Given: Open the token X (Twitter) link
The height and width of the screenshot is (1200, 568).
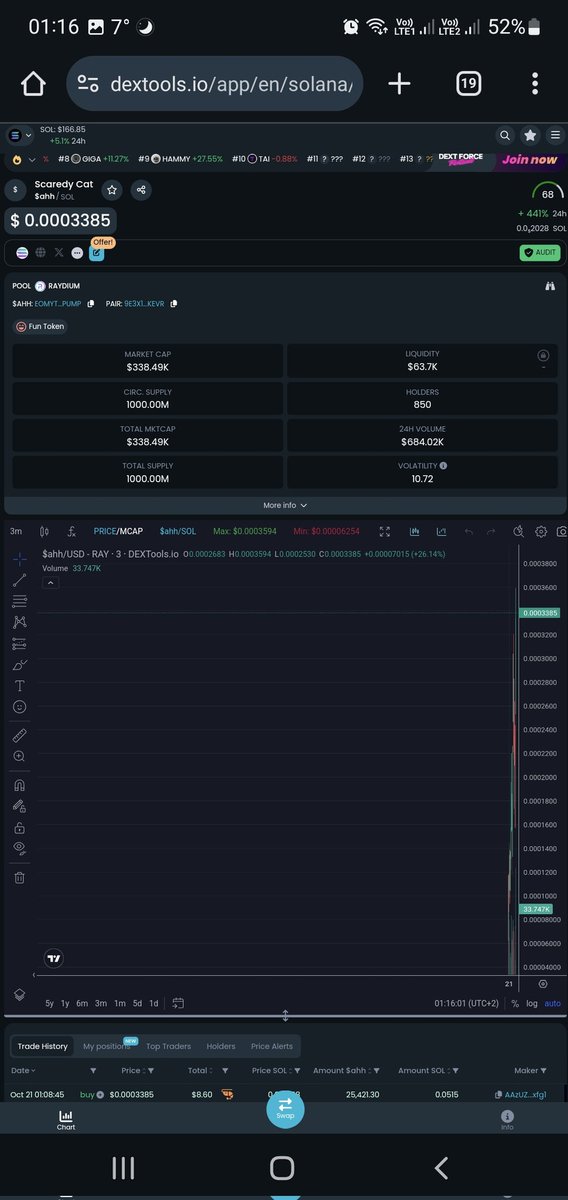Looking at the screenshot, I should pyautogui.click(x=59, y=253).
